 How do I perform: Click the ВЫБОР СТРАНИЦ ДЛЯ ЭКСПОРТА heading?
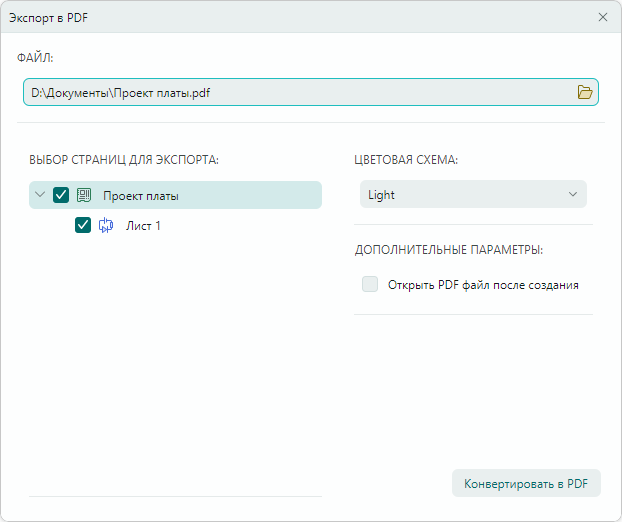click(124, 159)
